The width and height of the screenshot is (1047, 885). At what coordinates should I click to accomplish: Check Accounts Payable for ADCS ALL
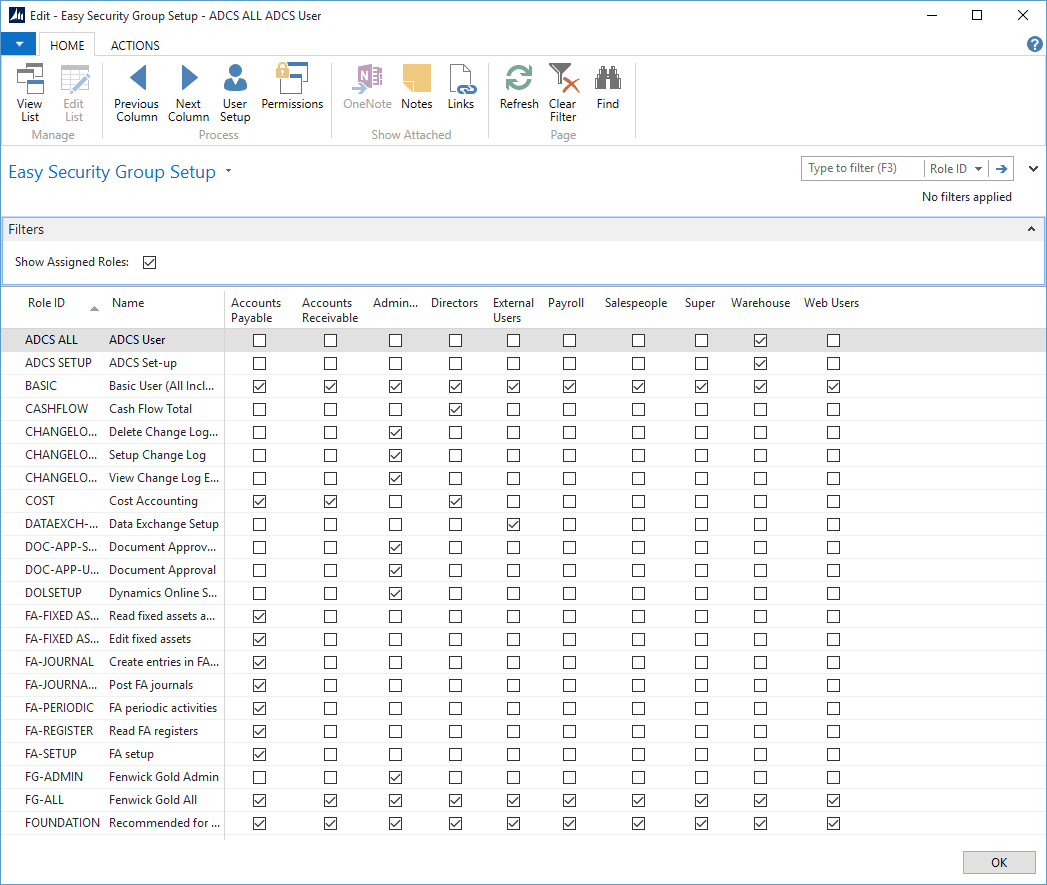pyautogui.click(x=260, y=341)
